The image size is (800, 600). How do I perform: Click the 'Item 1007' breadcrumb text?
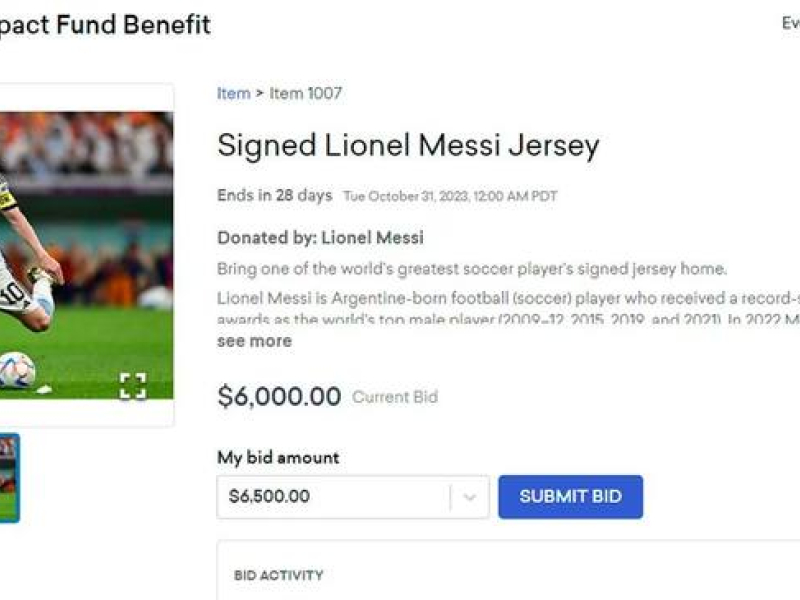[305, 93]
